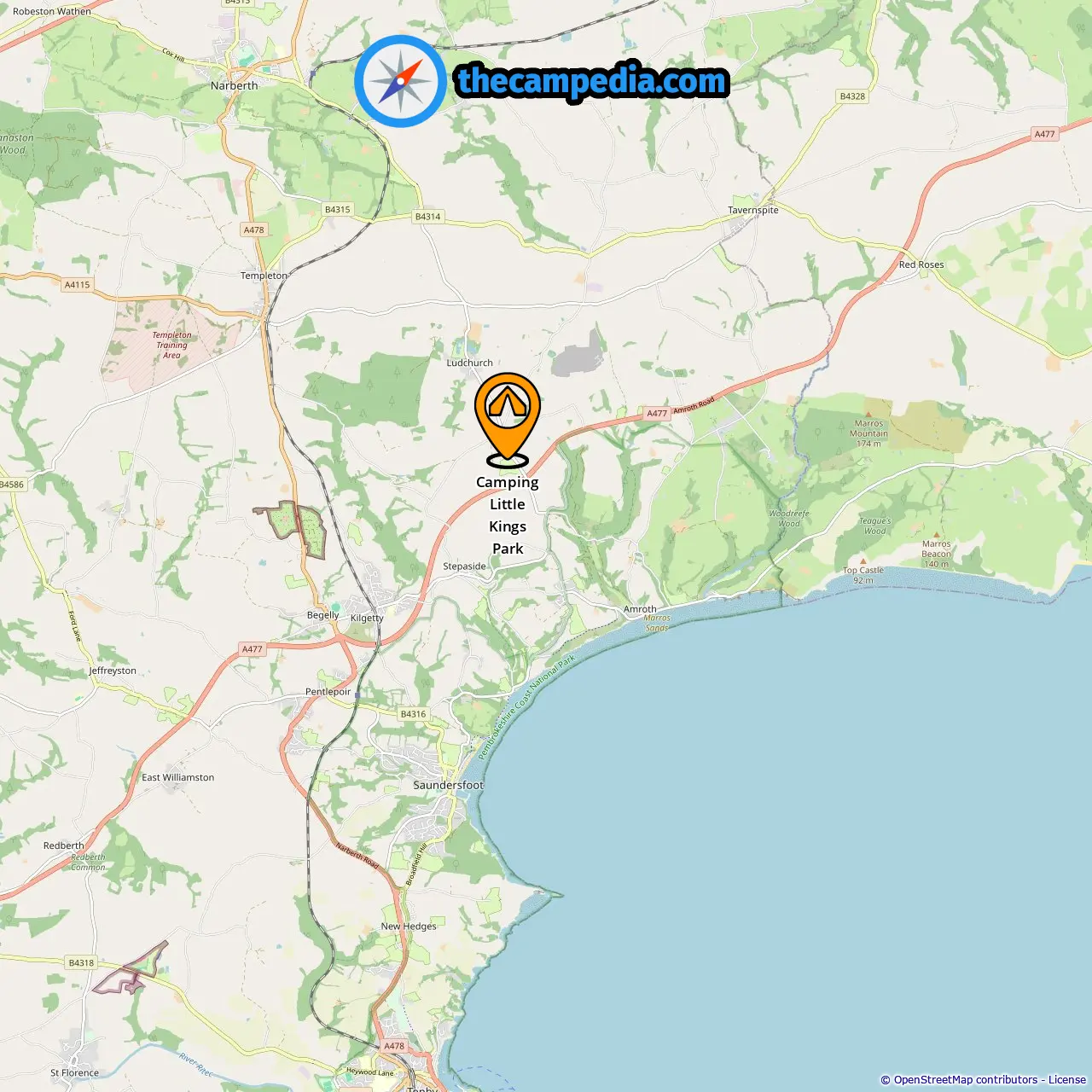Image resolution: width=1092 pixels, height=1092 pixels.
Task: Click the A478 road shield near Templeton
Action: click(x=253, y=229)
